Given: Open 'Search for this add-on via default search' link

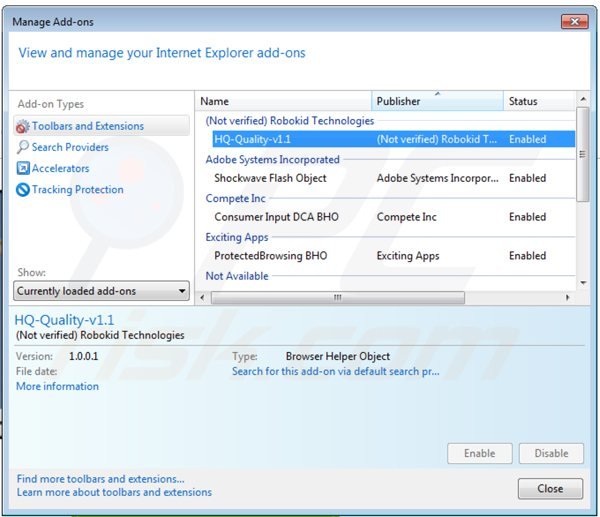Looking at the screenshot, I should 336,372.
